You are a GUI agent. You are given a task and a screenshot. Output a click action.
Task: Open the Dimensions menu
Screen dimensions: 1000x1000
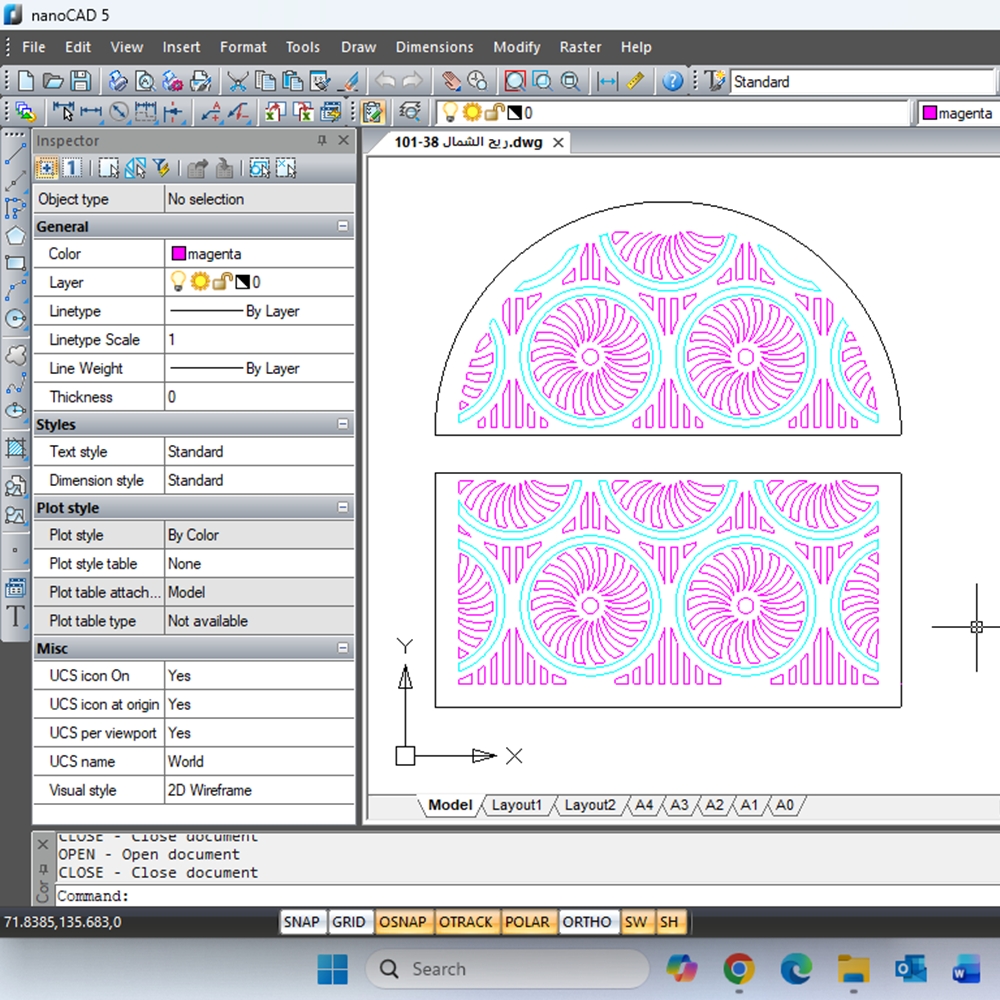(434, 47)
